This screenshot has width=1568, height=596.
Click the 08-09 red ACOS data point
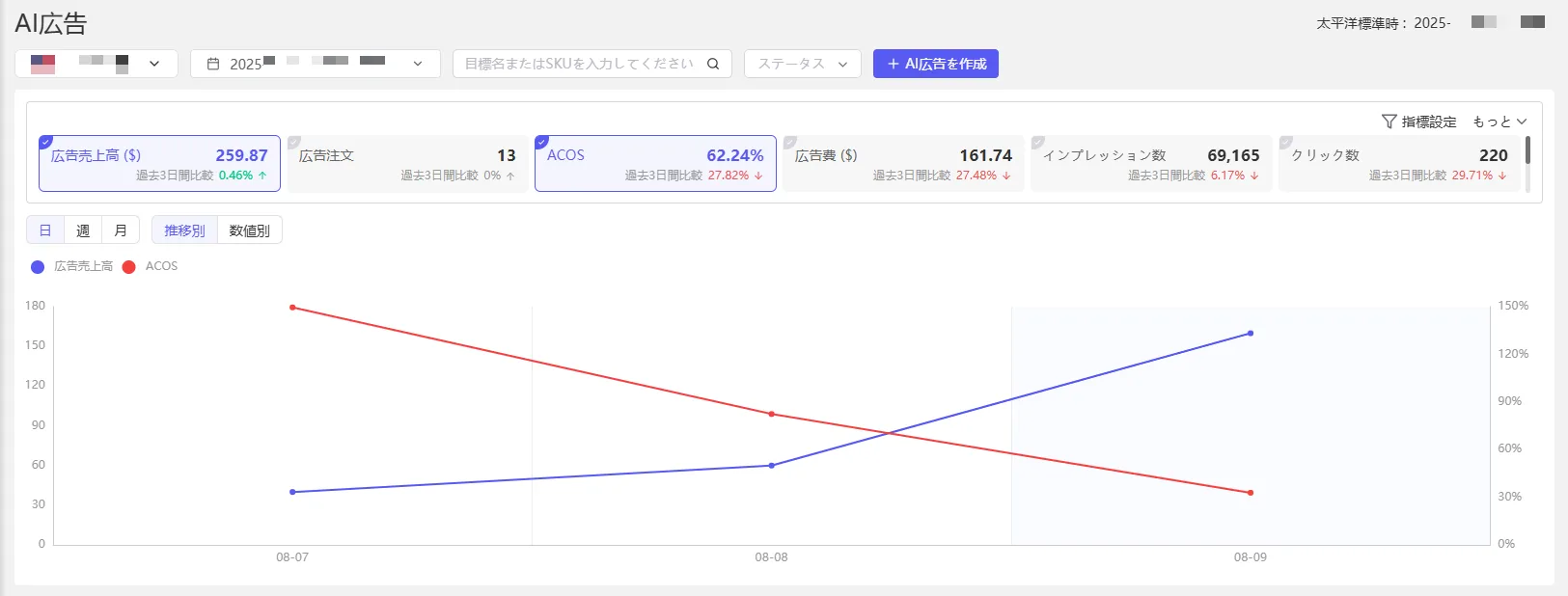1251,493
